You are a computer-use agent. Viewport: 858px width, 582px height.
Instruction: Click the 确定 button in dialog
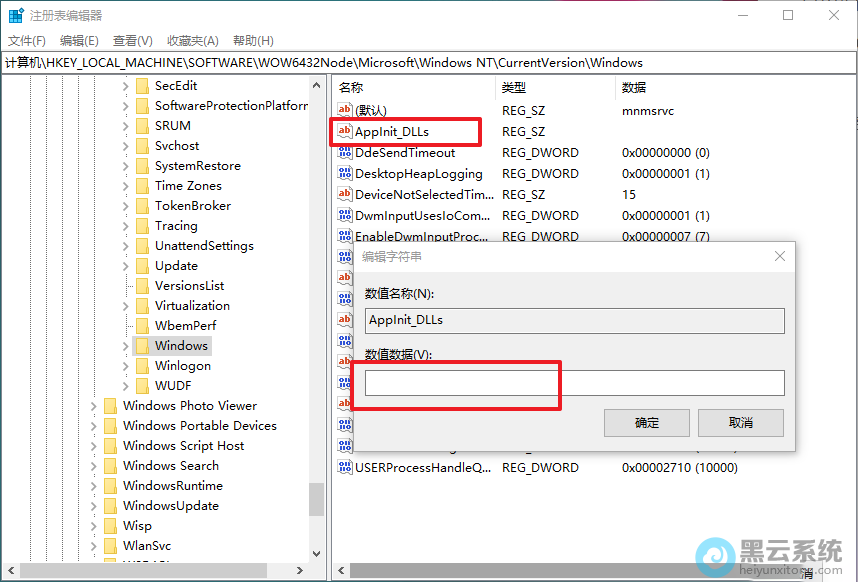[647, 422]
